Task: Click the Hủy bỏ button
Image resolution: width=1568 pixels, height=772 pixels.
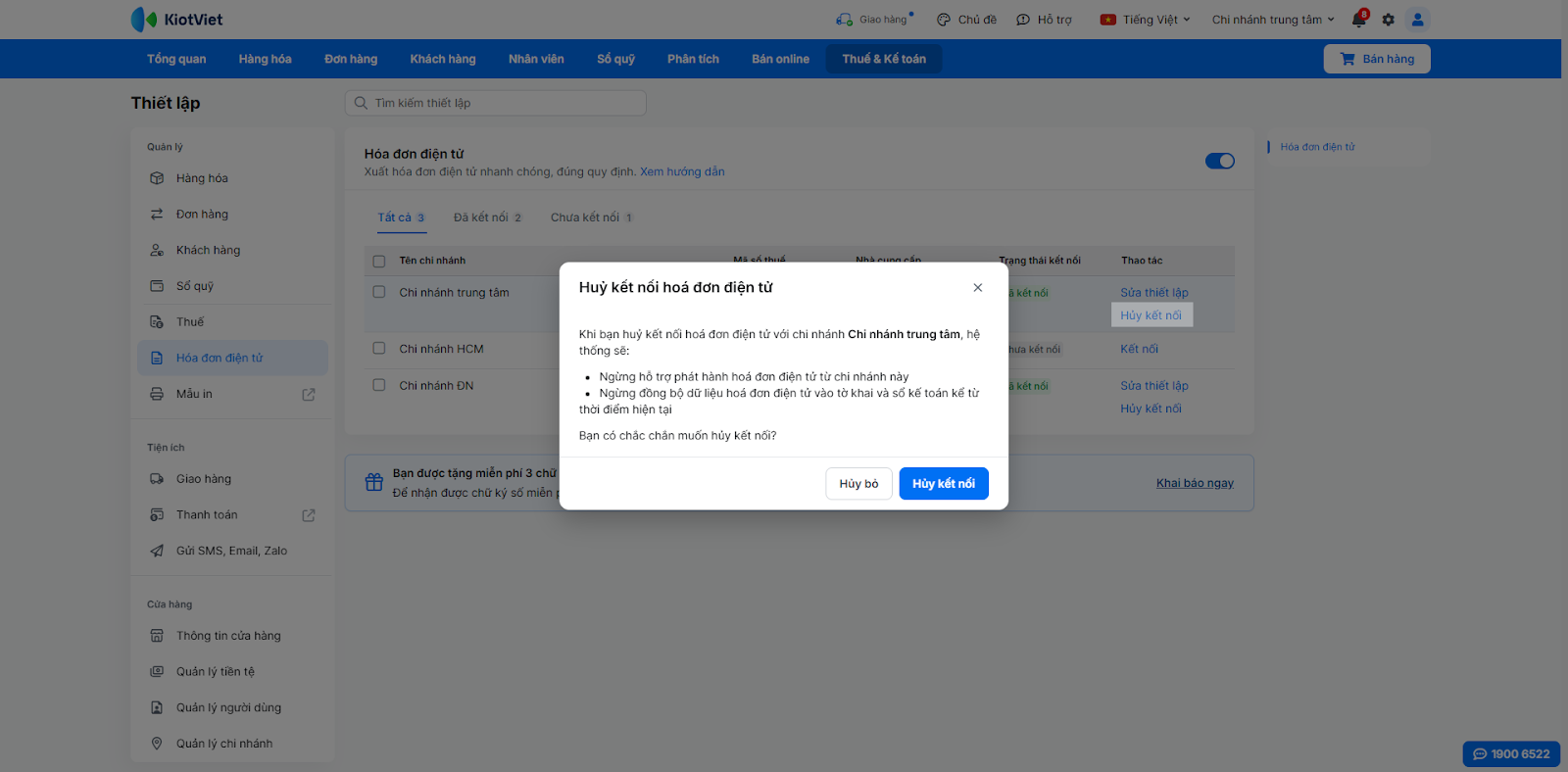Action: pos(859,484)
